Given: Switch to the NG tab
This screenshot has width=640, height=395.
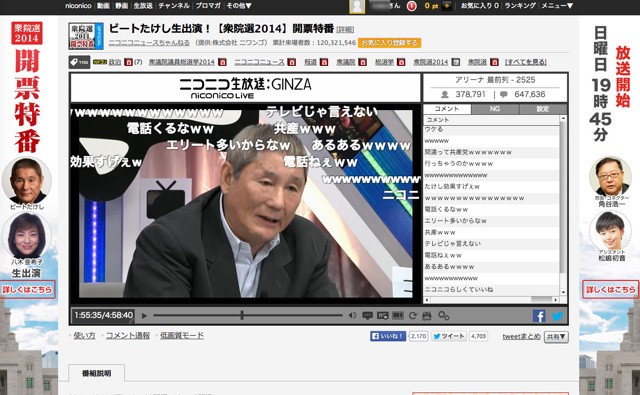Looking at the screenshot, I should 495,109.
